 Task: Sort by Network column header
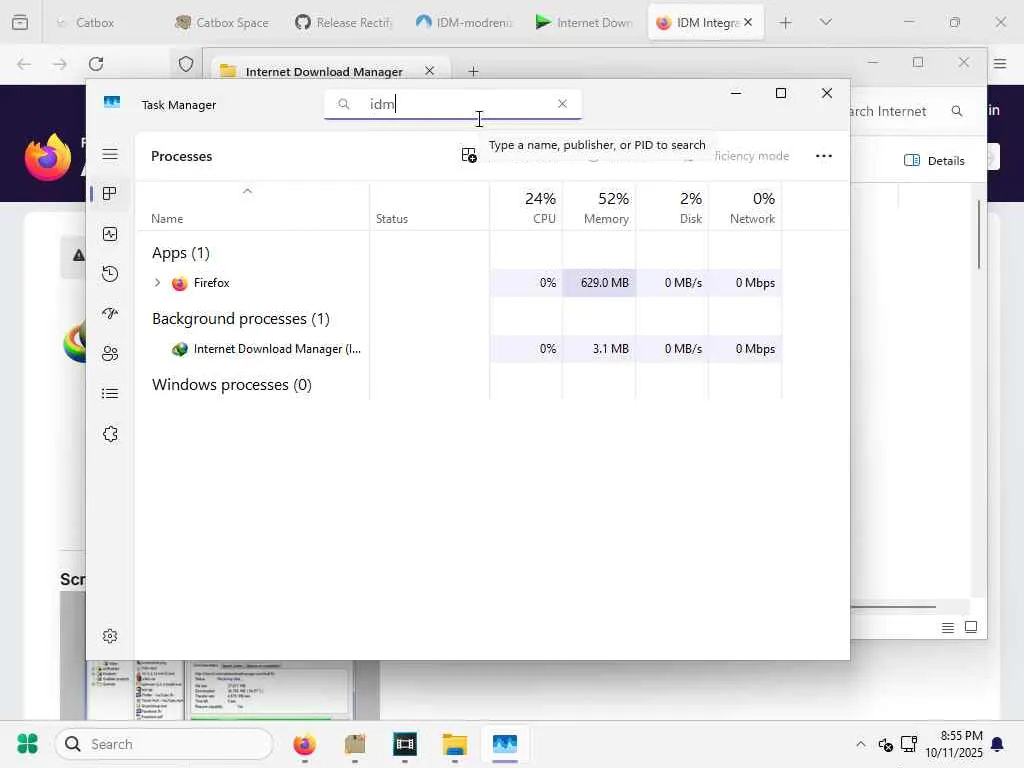(x=745, y=207)
